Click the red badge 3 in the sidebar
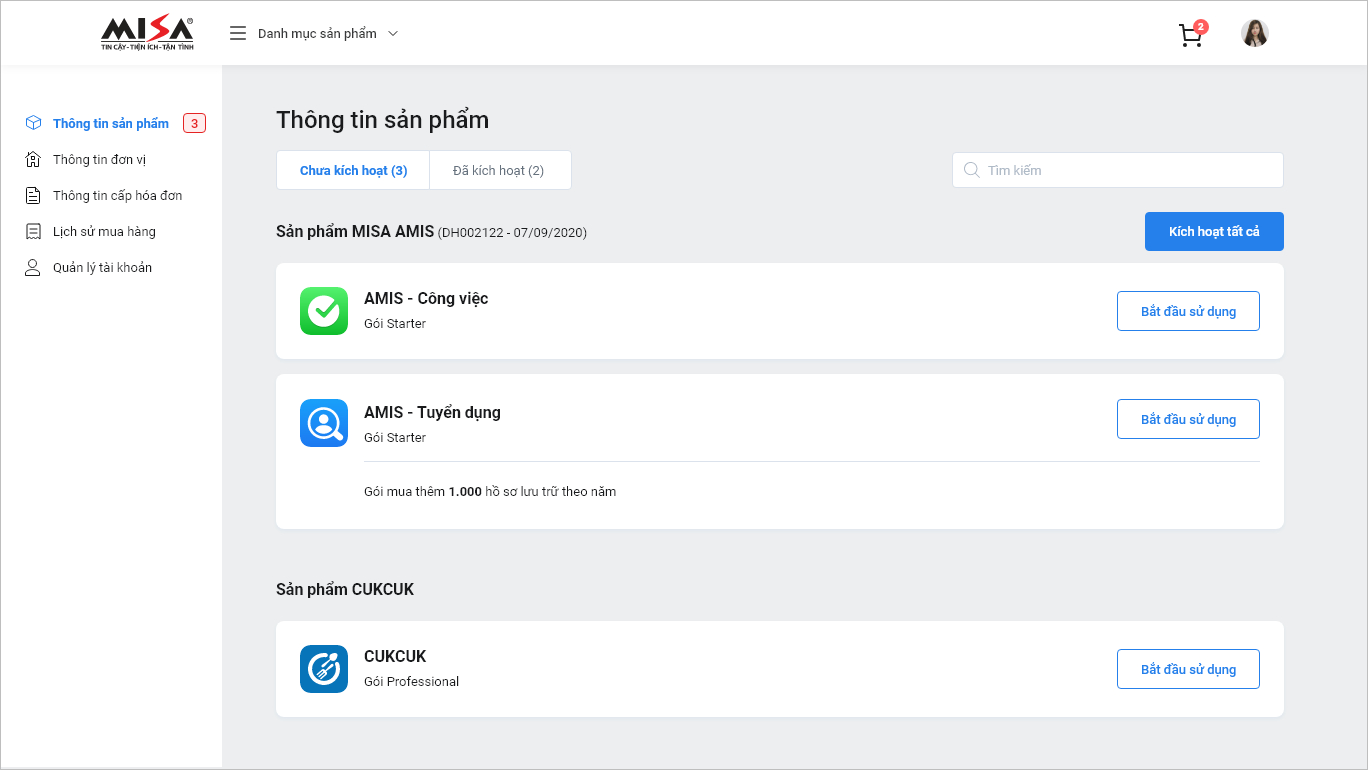The image size is (1368, 770). click(x=194, y=123)
